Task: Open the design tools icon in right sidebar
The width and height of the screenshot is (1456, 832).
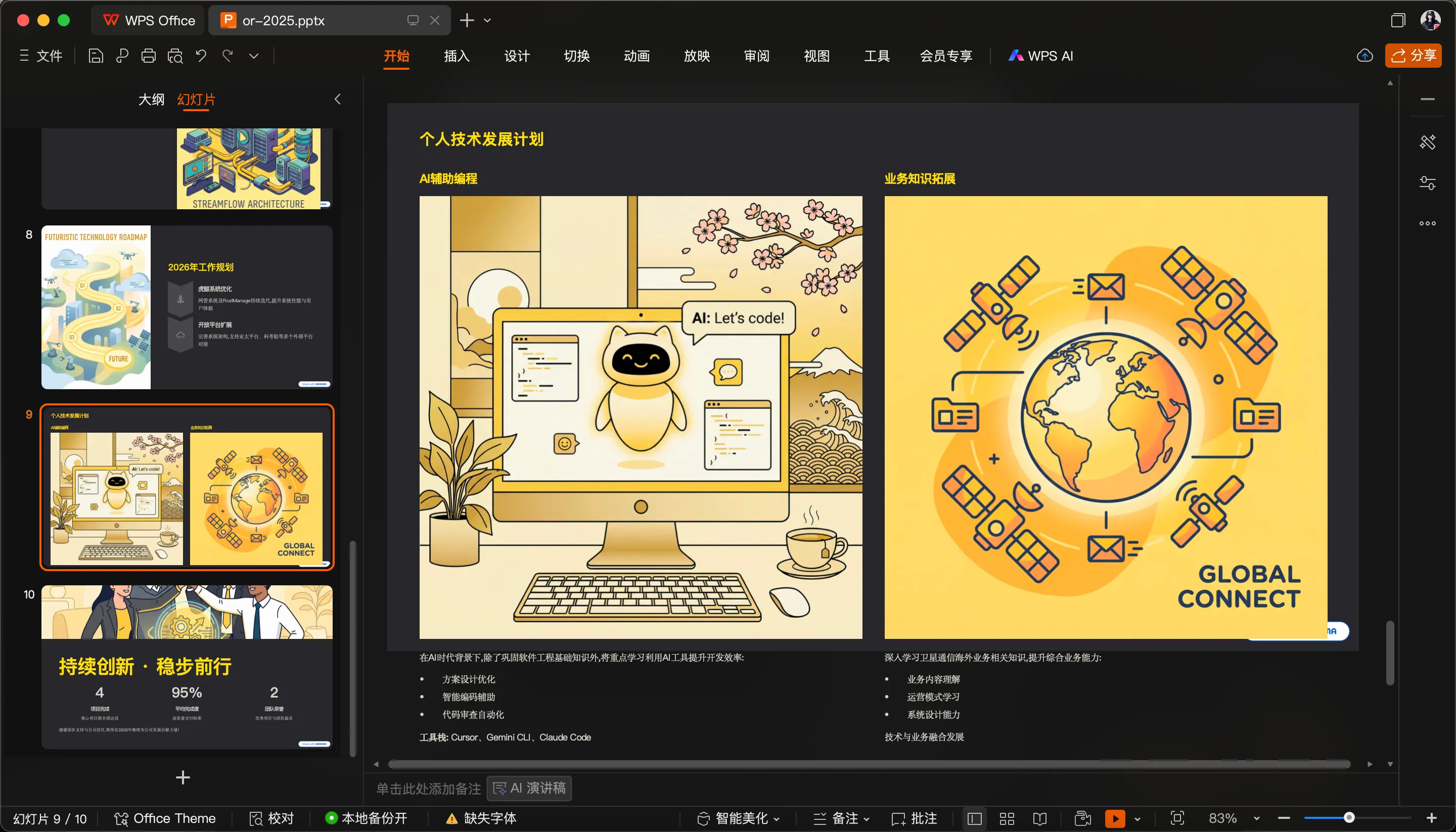Action: click(x=1427, y=142)
